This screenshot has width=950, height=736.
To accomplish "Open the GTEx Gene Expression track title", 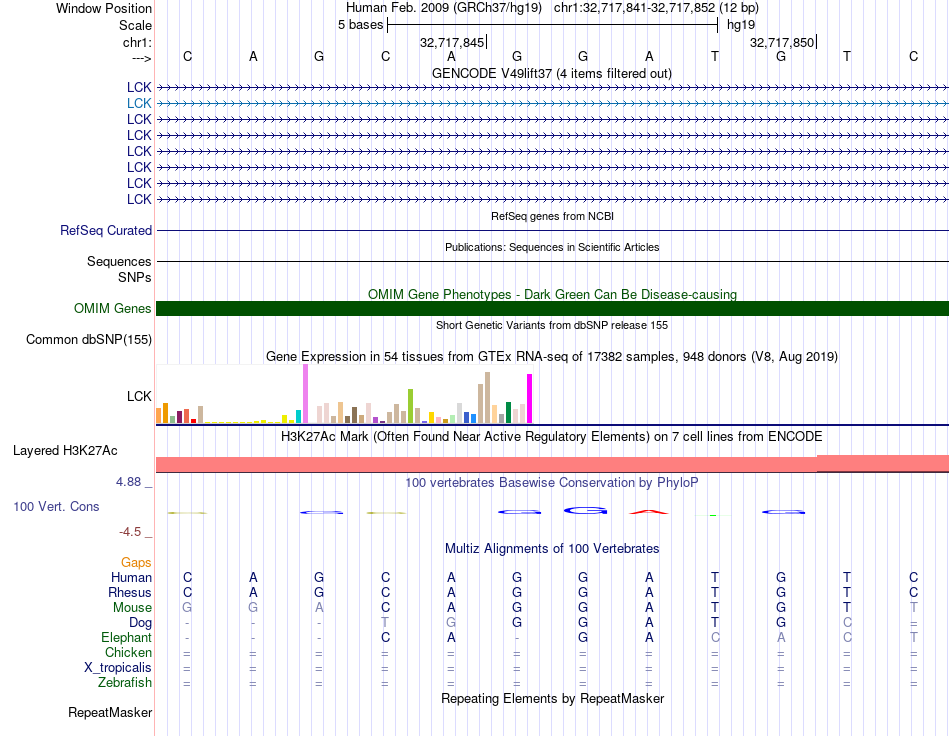I will pyautogui.click(x=552, y=357).
